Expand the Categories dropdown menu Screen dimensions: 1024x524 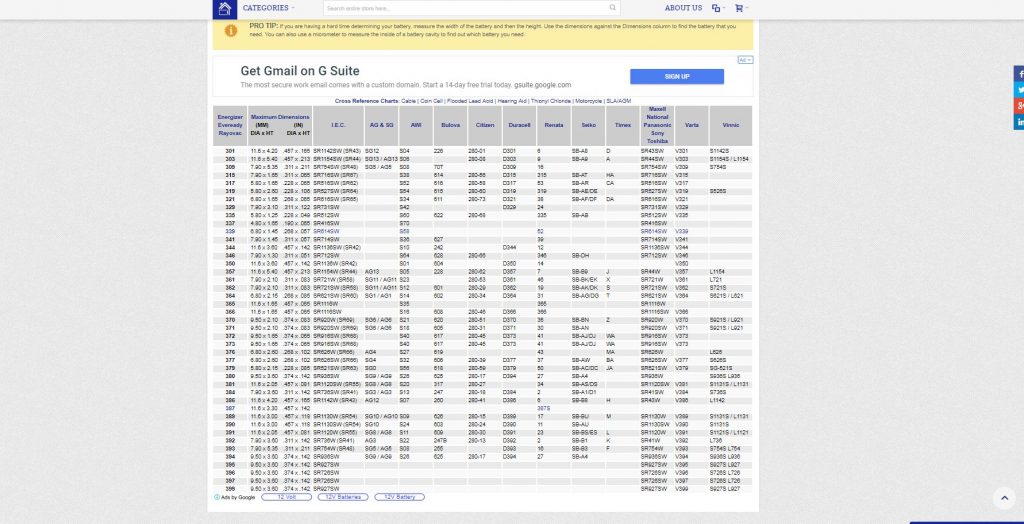click(x=269, y=8)
